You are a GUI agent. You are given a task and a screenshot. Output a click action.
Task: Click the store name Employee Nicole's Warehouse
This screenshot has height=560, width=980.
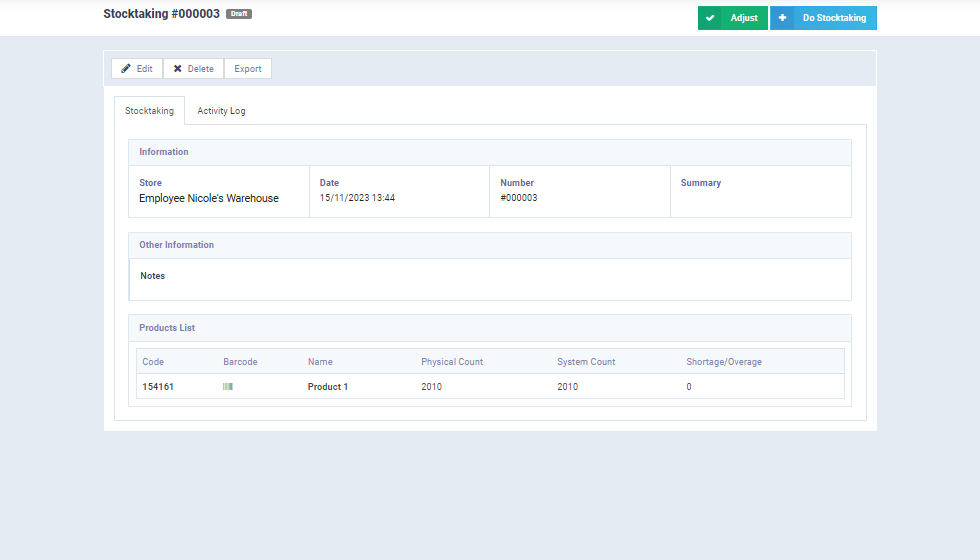pyautogui.click(x=209, y=198)
